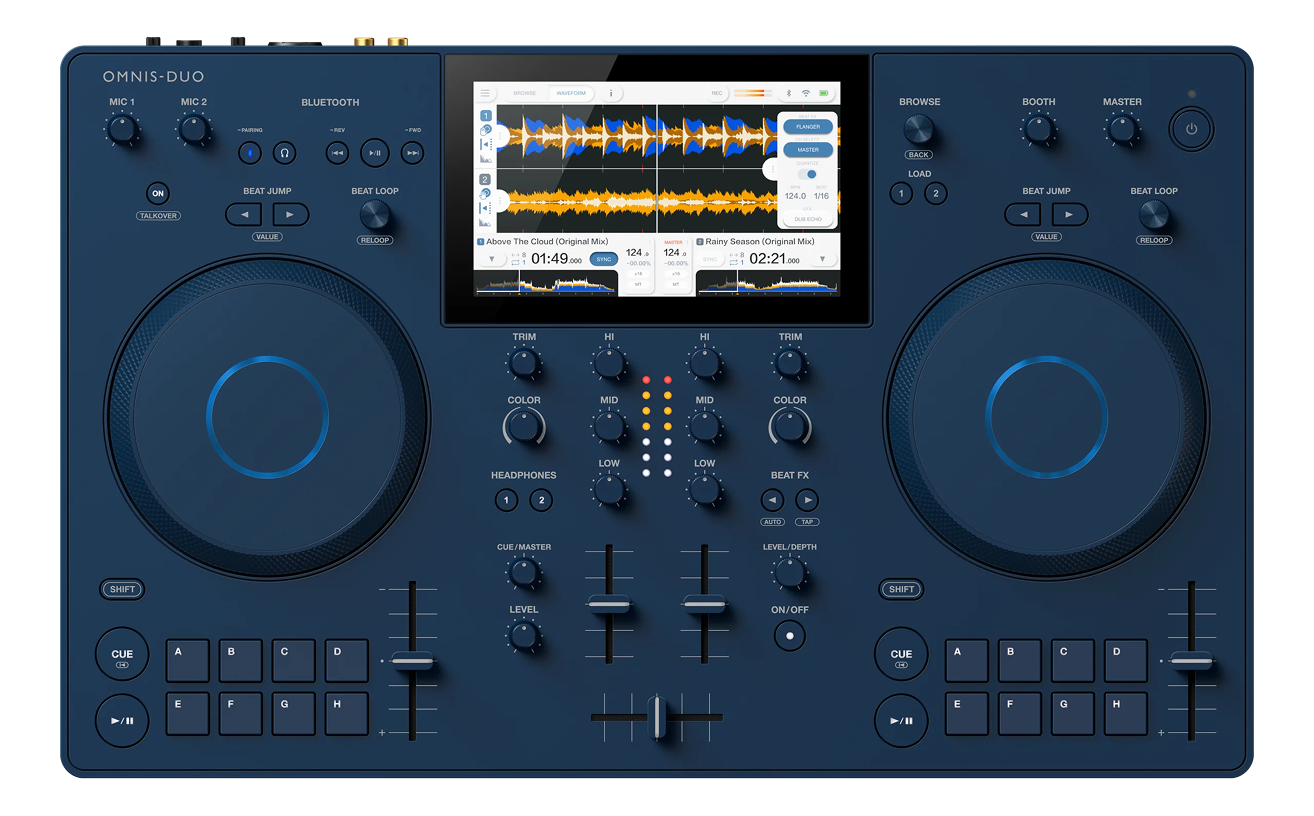1314x816 pixels.
Task: Open the FLANGER beat FX selector
Action: pyautogui.click(x=808, y=127)
